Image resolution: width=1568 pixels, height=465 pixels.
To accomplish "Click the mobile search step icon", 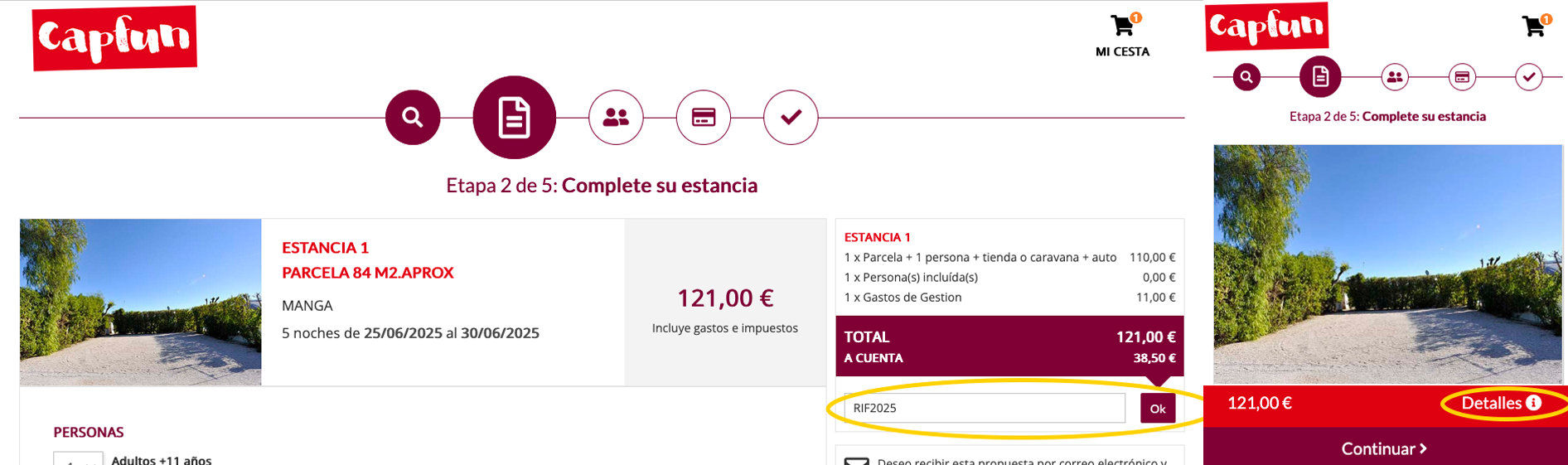I will (1246, 77).
